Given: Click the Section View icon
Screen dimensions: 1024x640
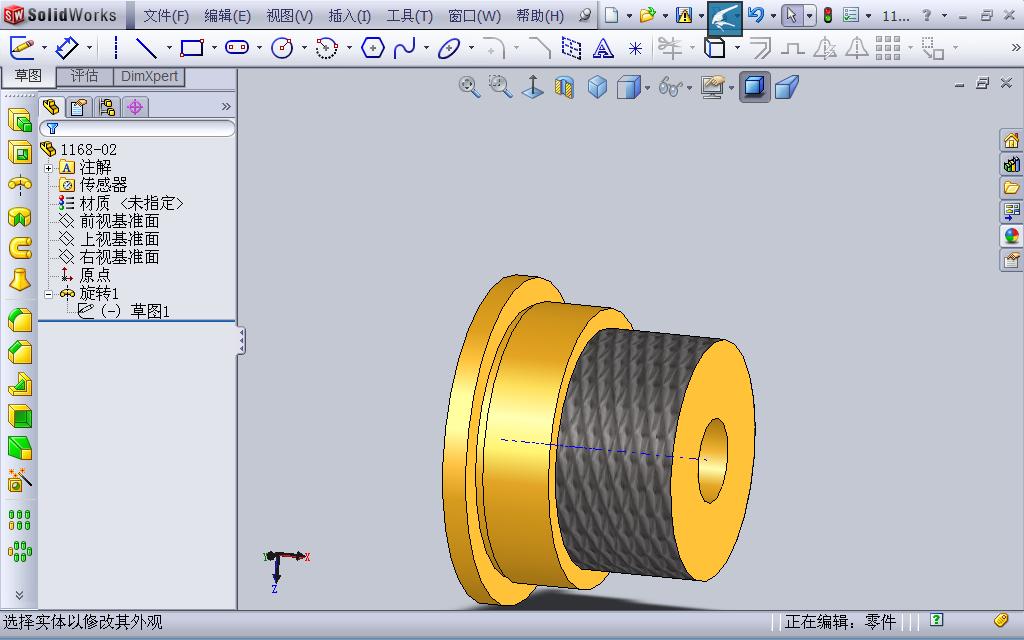Looking at the screenshot, I should point(564,87).
